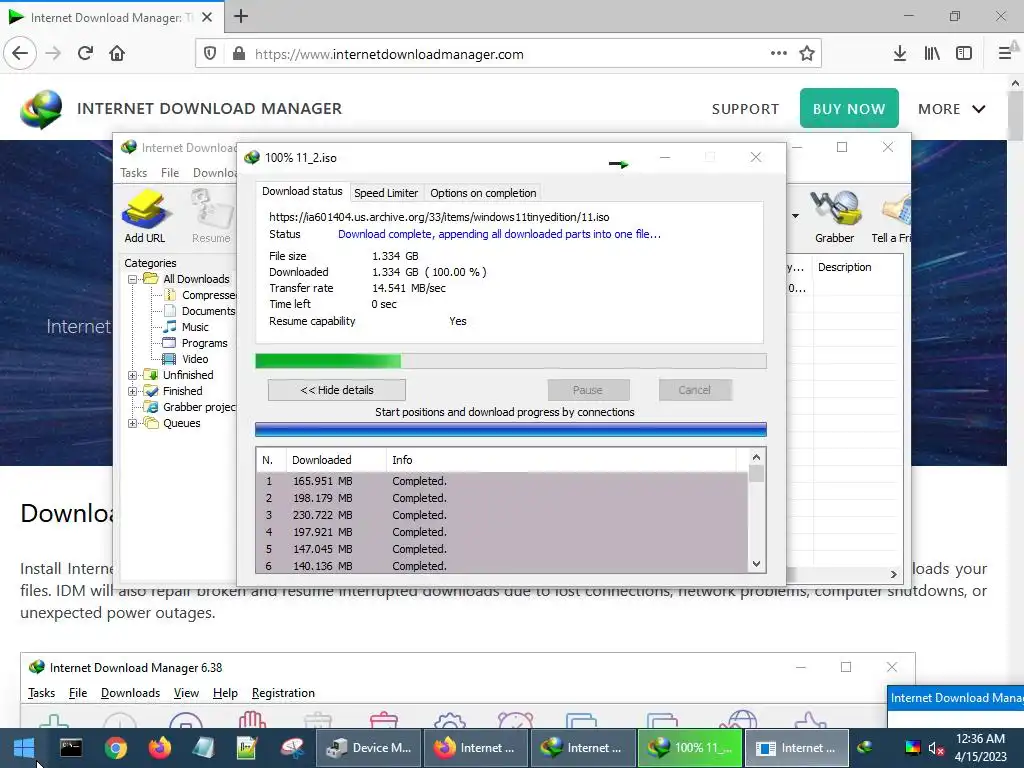Click the IDM list horizontal scroll right arrow

(893, 574)
